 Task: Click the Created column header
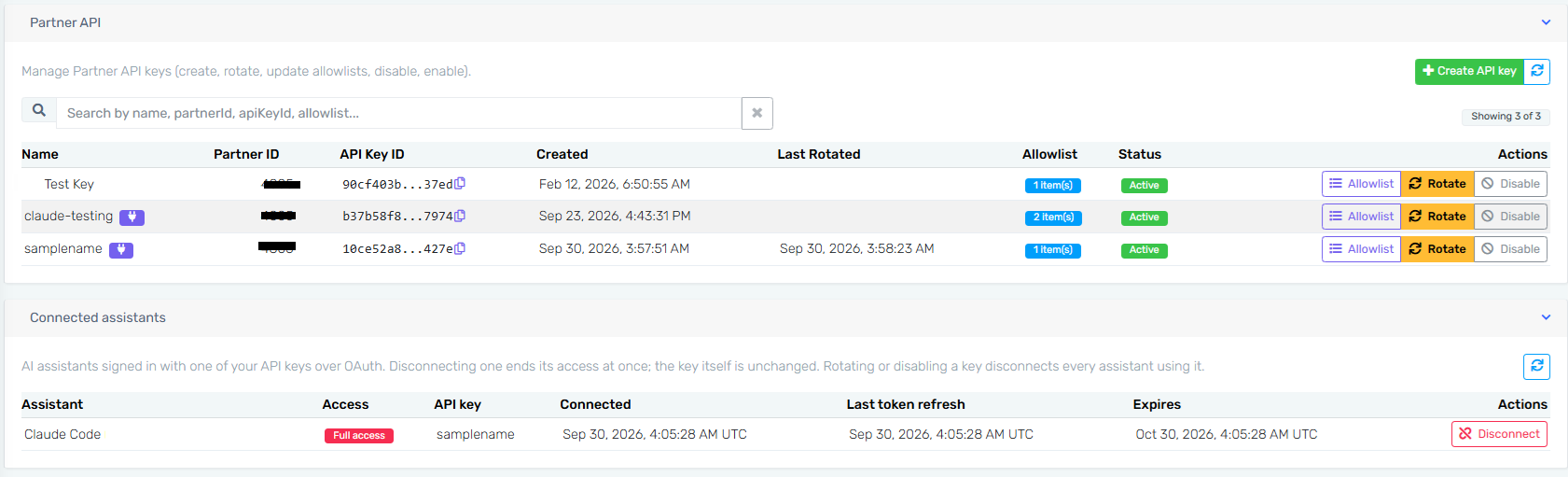[562, 154]
